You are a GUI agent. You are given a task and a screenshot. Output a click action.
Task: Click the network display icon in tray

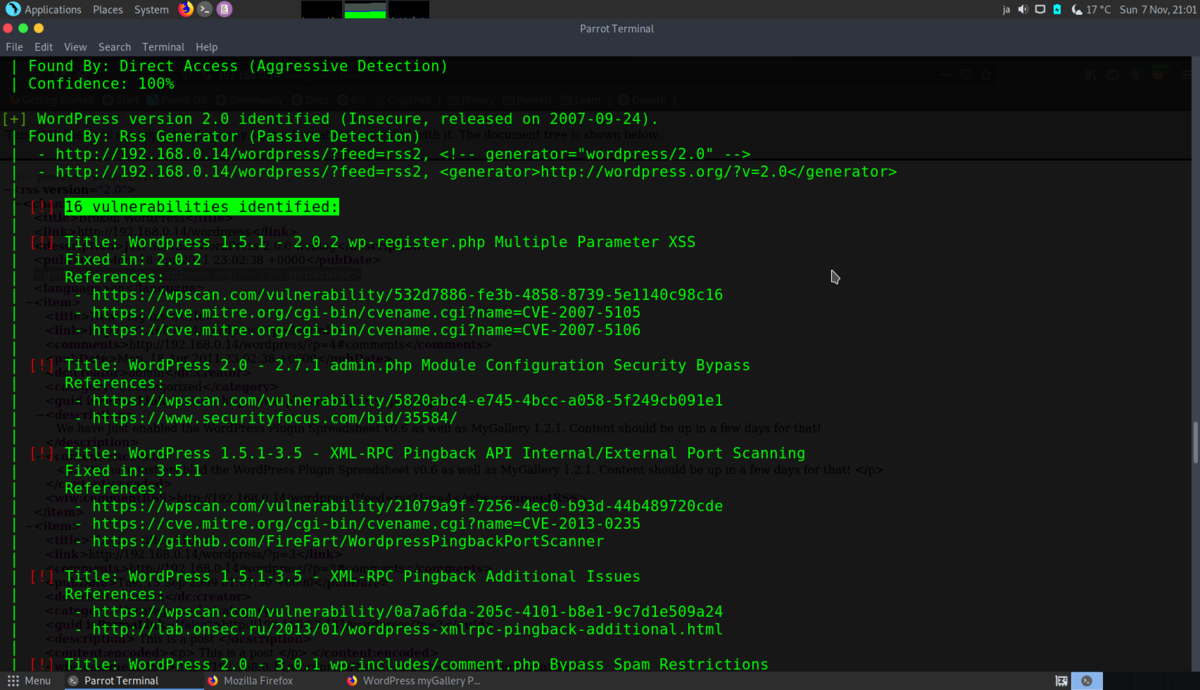coord(1040,9)
